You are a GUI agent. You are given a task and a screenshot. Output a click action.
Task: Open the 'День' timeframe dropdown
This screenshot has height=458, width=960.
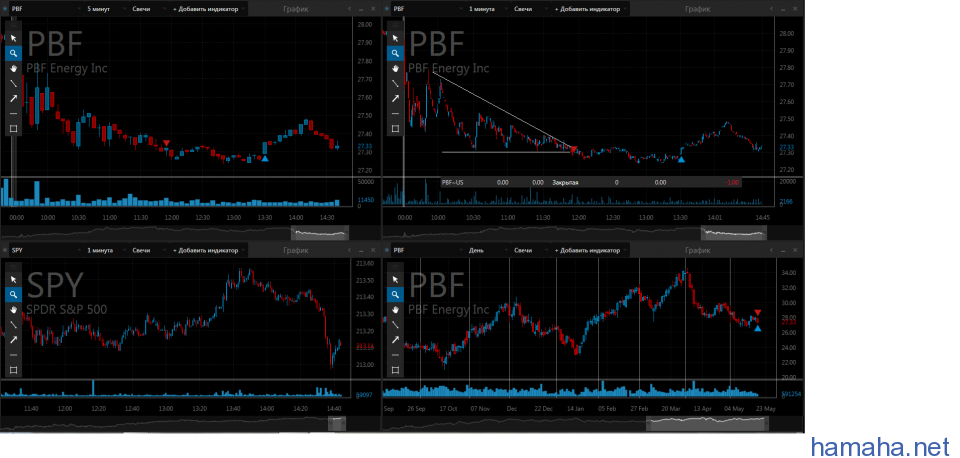pyautogui.click(x=487, y=250)
